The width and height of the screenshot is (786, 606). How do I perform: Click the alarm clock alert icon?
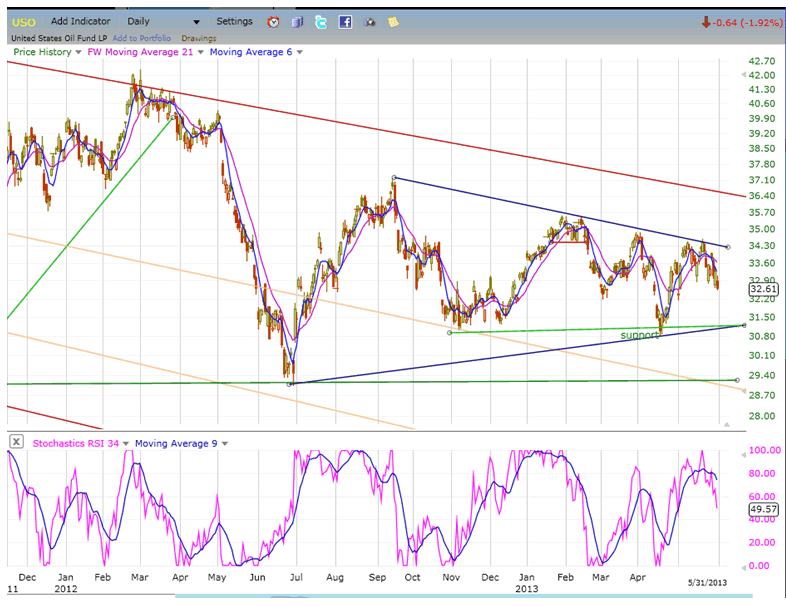(x=274, y=21)
